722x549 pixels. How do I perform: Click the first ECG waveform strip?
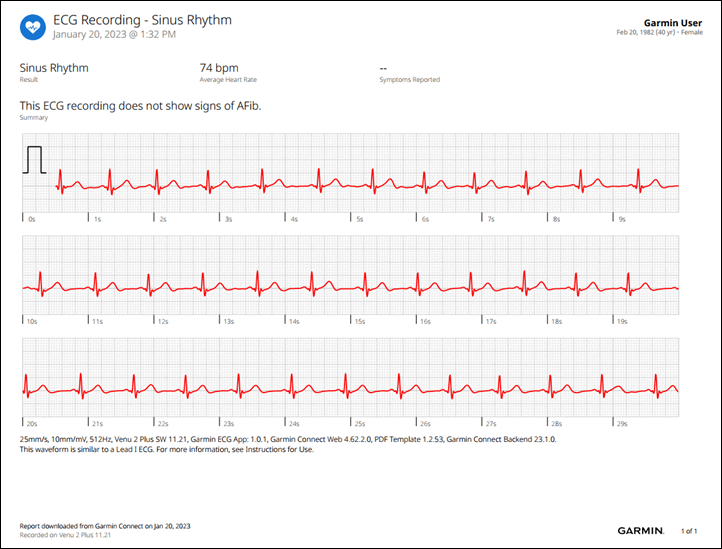click(350, 173)
